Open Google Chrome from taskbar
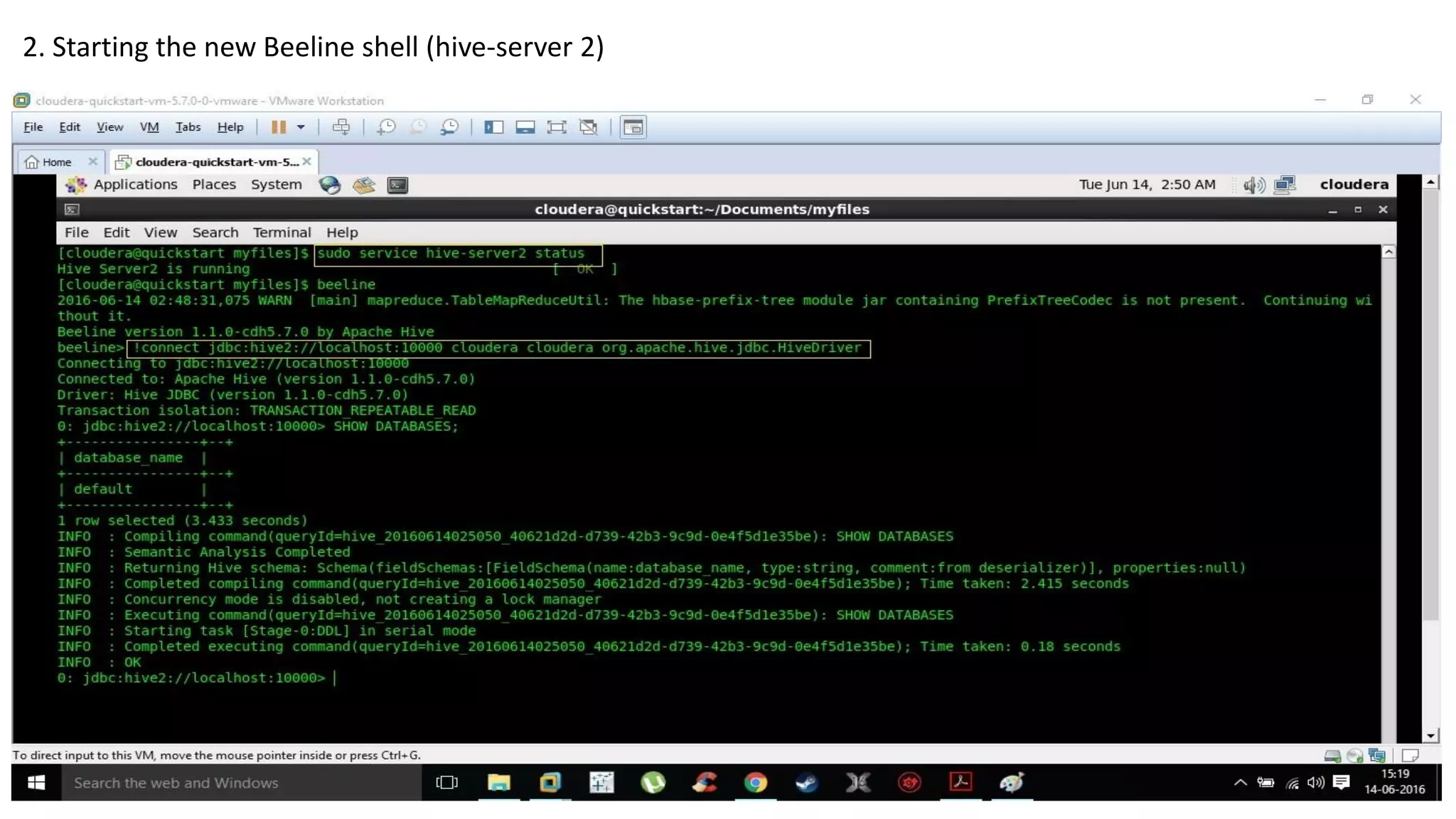 pyautogui.click(x=756, y=783)
